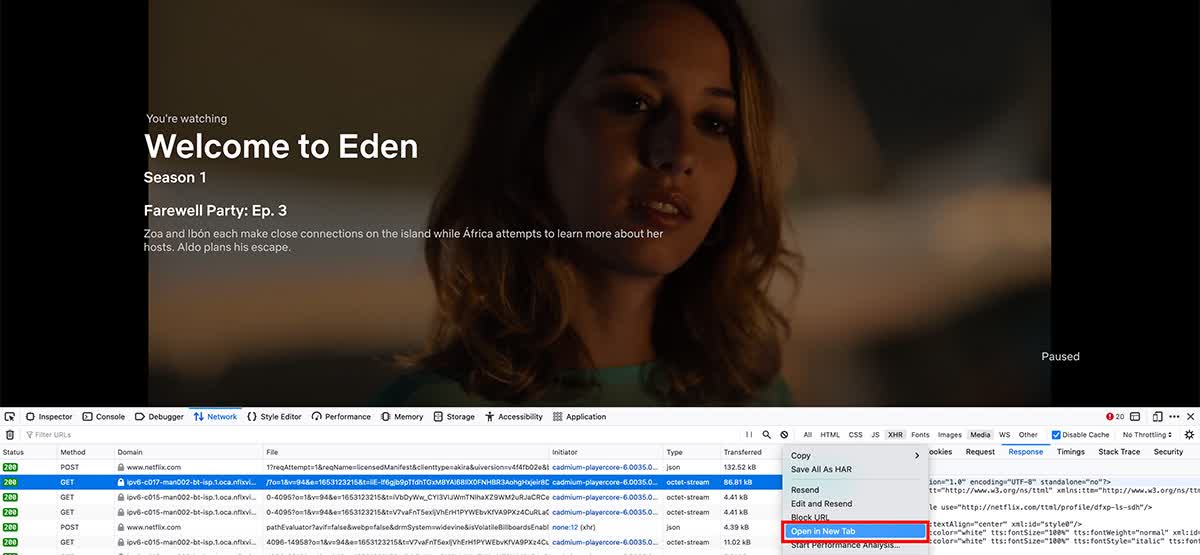Open the Response details tab

1026,452
